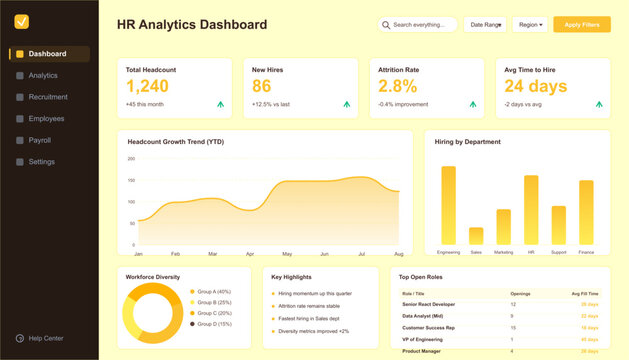The width and height of the screenshot is (629, 360).
Task: Click the checkmark app logo
Action: (x=22, y=22)
